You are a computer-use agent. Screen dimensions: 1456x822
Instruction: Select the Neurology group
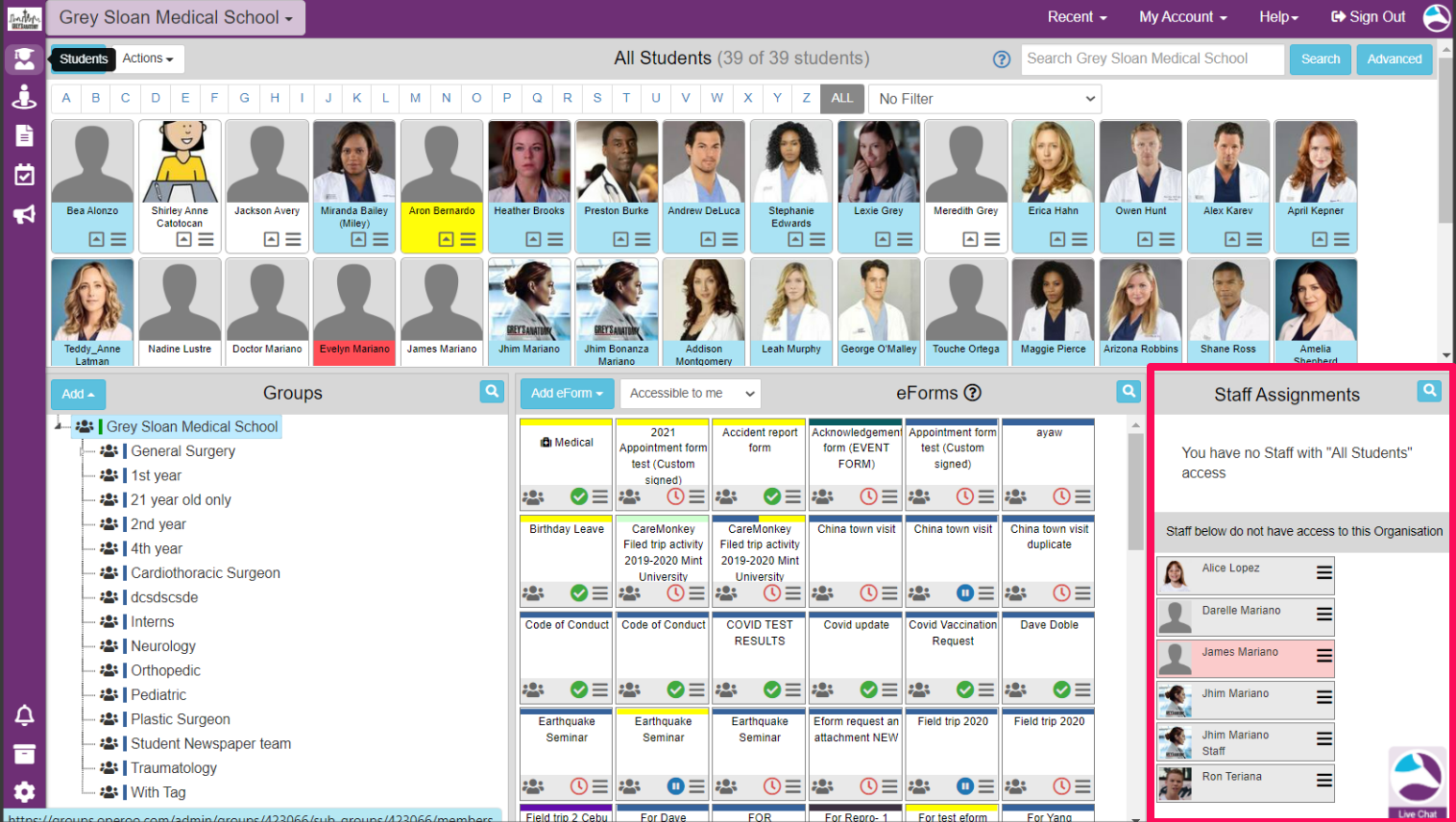(163, 646)
